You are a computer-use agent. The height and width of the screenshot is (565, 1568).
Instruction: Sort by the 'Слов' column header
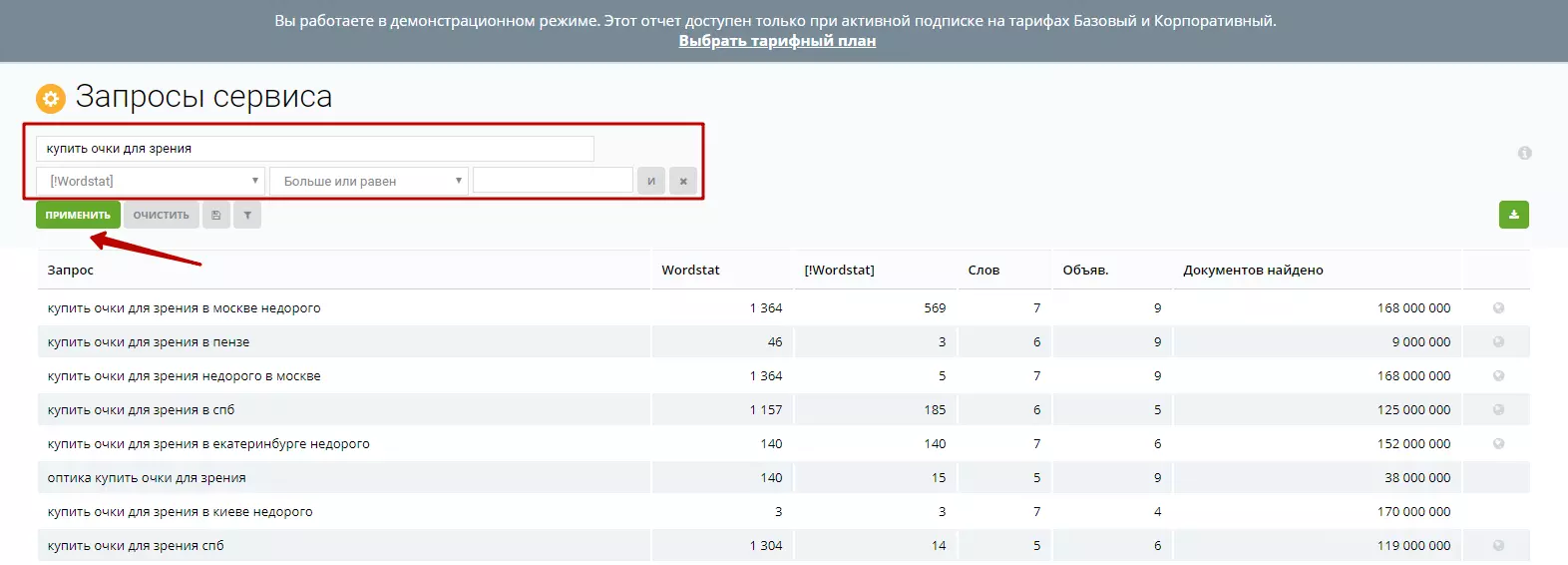tap(983, 271)
